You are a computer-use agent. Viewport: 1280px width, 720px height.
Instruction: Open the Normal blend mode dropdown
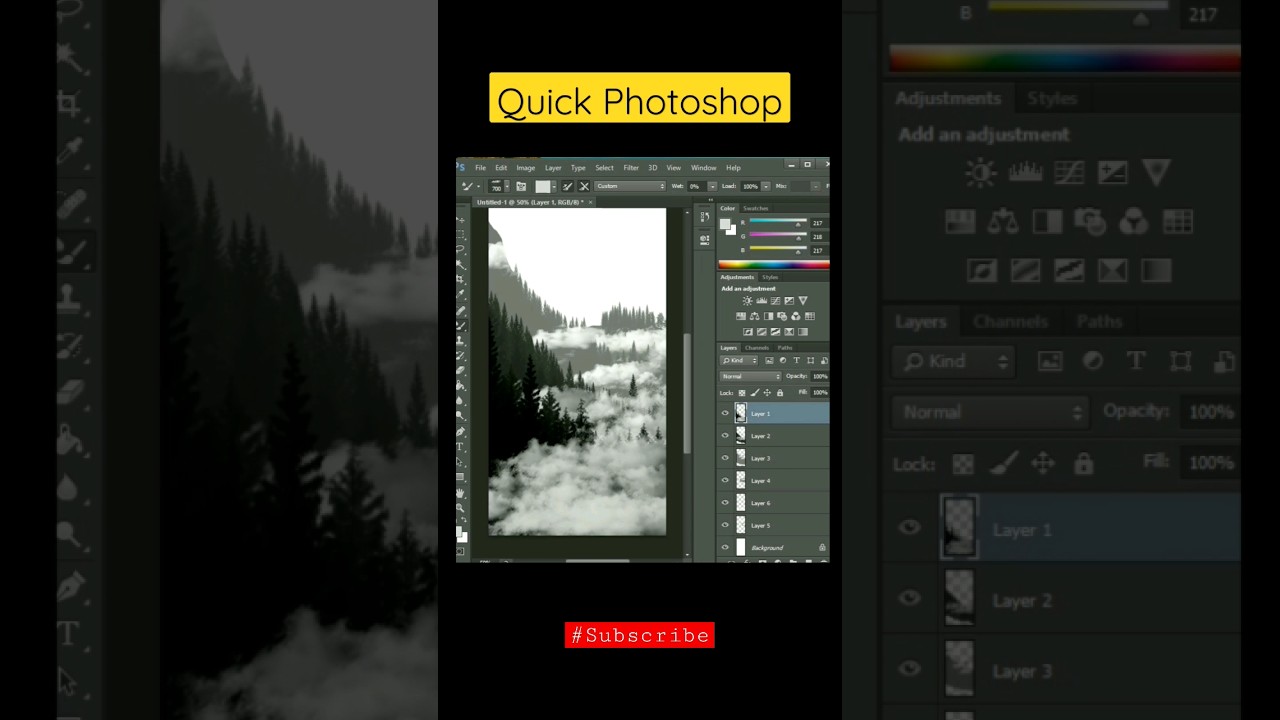click(x=750, y=376)
